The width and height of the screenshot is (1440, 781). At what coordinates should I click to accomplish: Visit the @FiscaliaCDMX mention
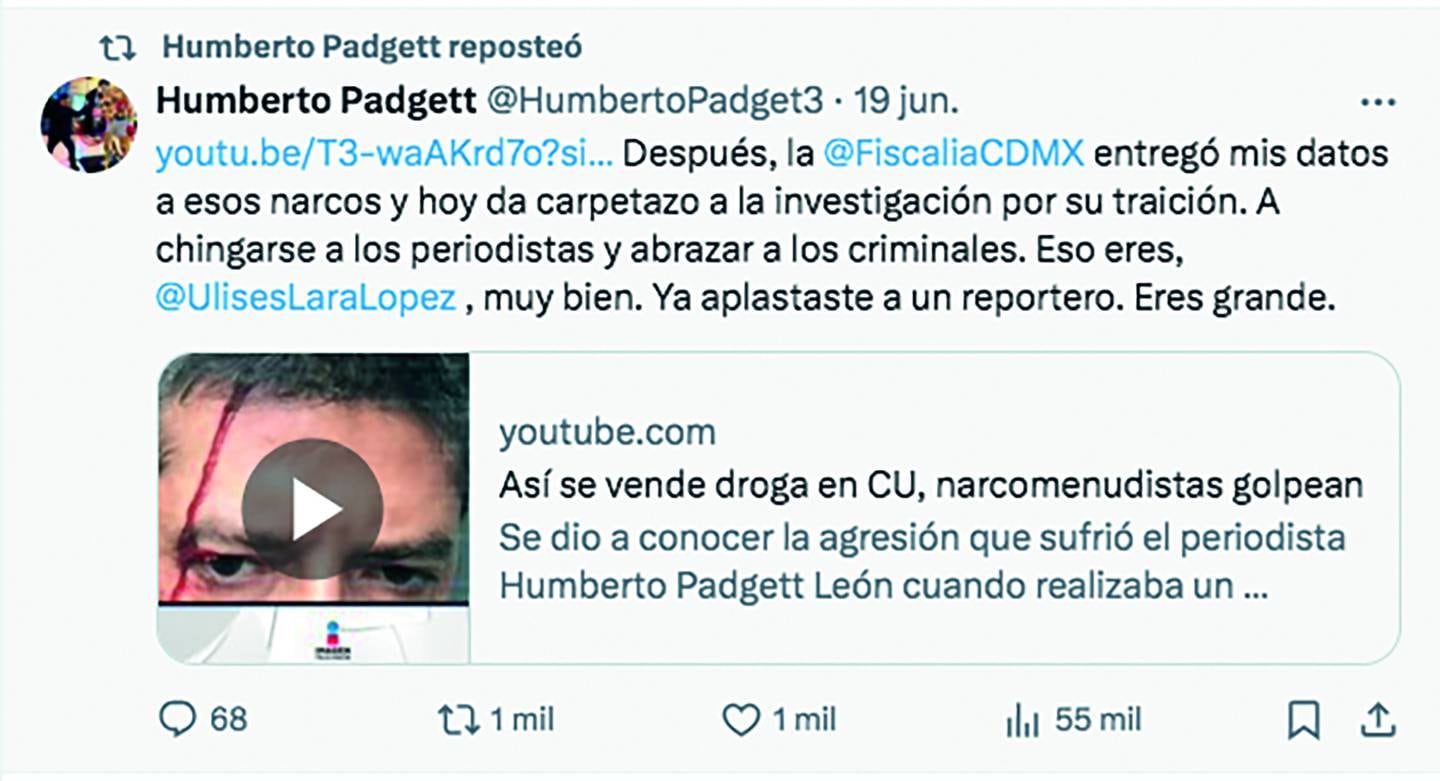coord(953,153)
